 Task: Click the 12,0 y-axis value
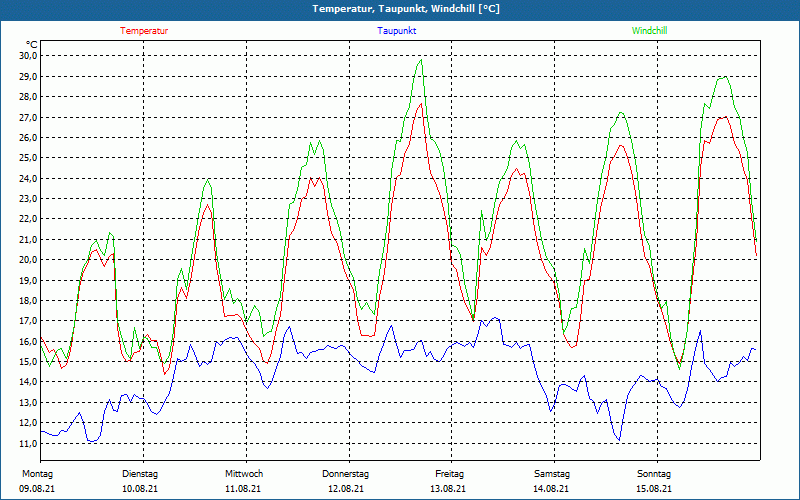click(29, 423)
